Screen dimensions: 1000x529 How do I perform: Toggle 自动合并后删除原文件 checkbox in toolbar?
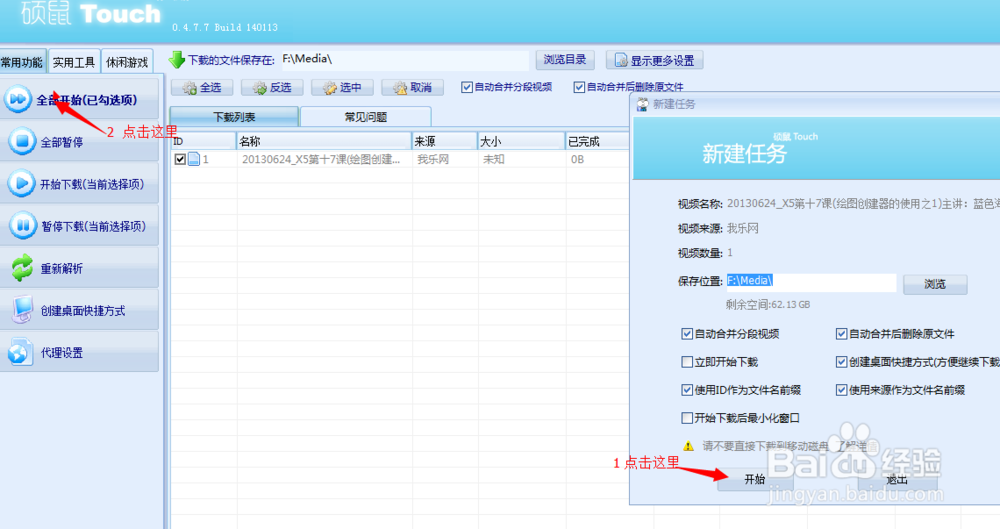pyautogui.click(x=579, y=87)
